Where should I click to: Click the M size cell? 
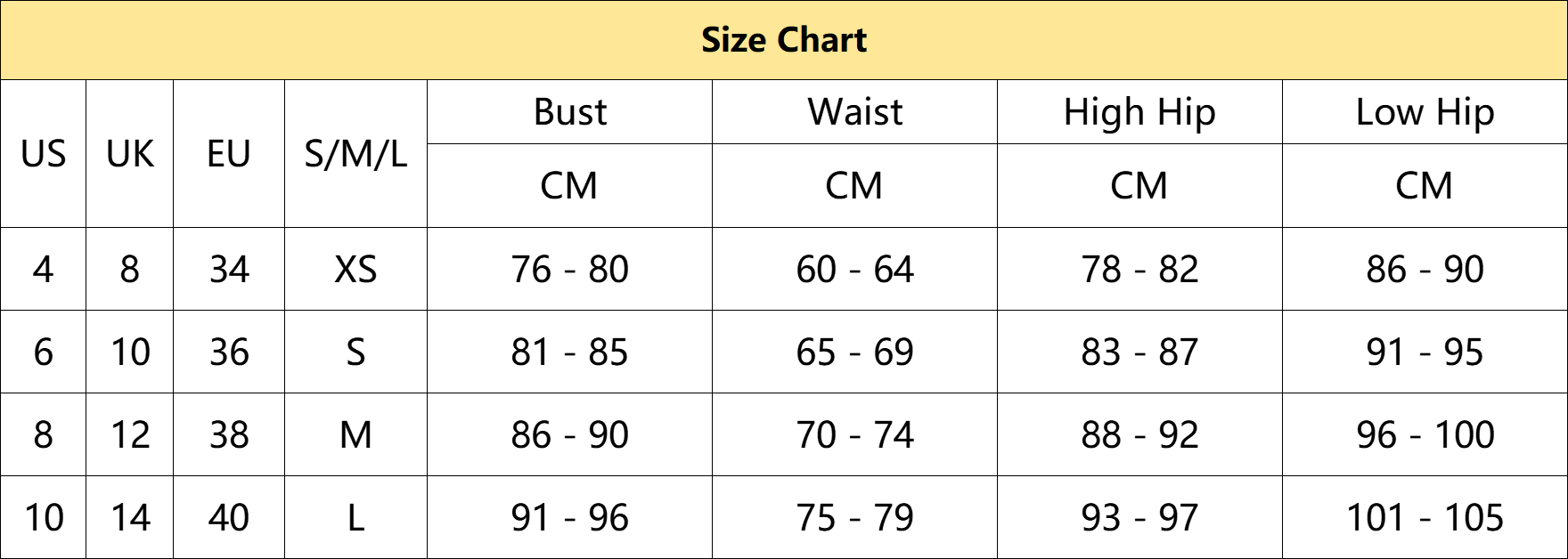click(355, 434)
